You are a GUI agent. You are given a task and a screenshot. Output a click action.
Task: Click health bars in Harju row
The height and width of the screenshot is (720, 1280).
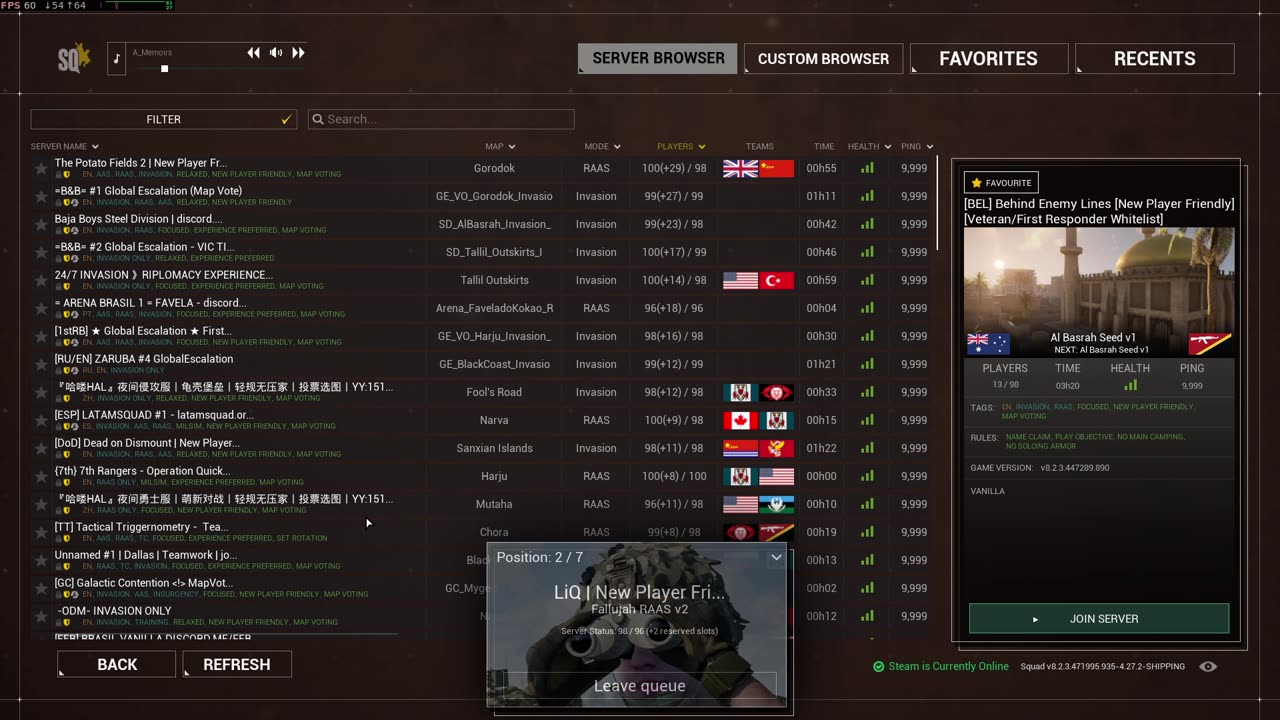point(867,476)
